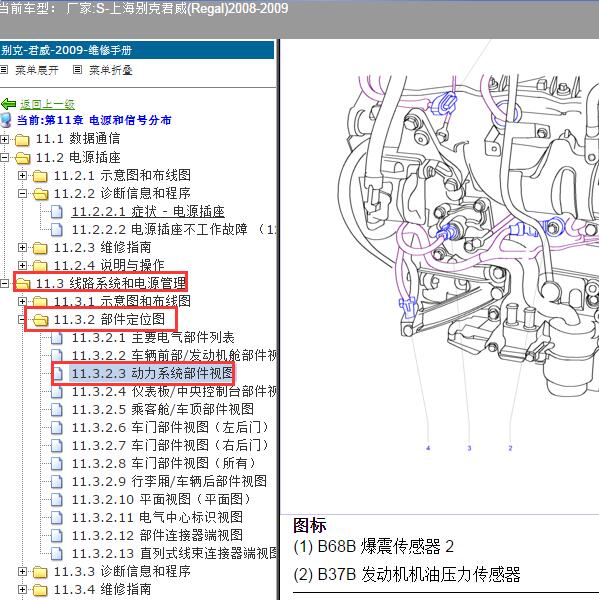Open 11.1 数据通信 section
Screen dimensions: 599x600
(78, 139)
